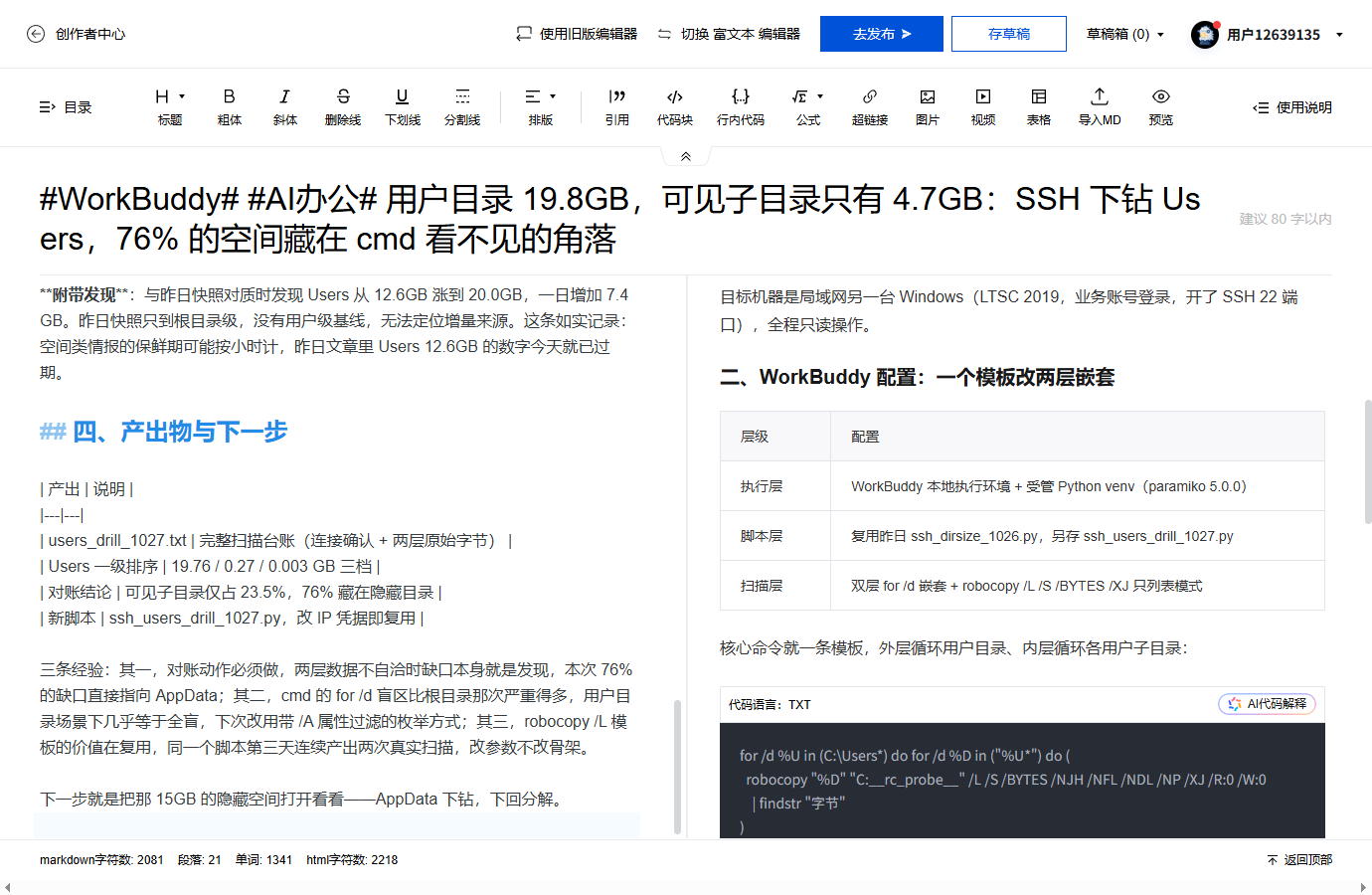Click the 存草稿 save draft button
Image resolution: width=1372 pixels, height=895 pixels.
pyautogui.click(x=1009, y=34)
